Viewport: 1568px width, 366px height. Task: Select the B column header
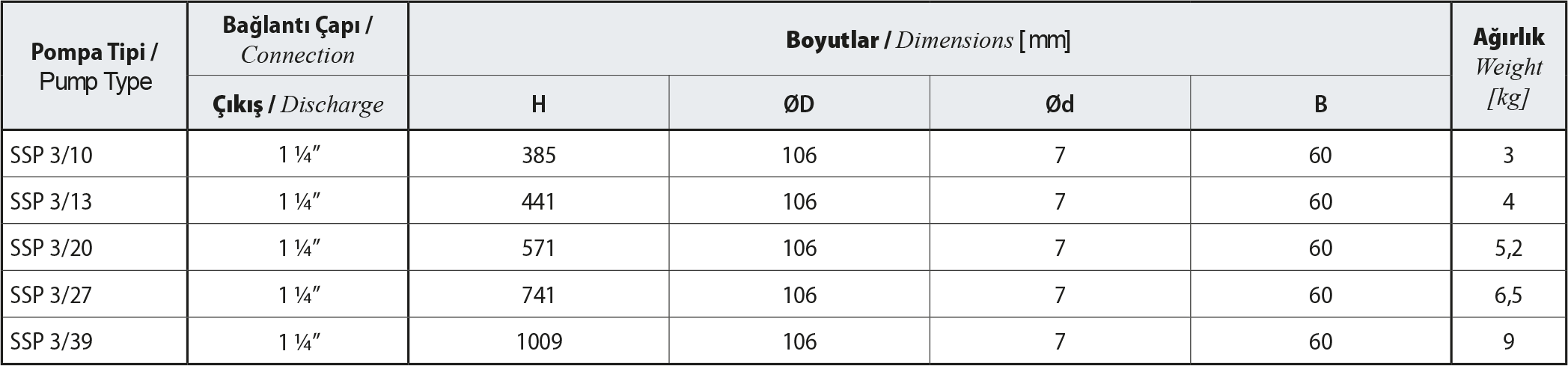pos(1320,103)
